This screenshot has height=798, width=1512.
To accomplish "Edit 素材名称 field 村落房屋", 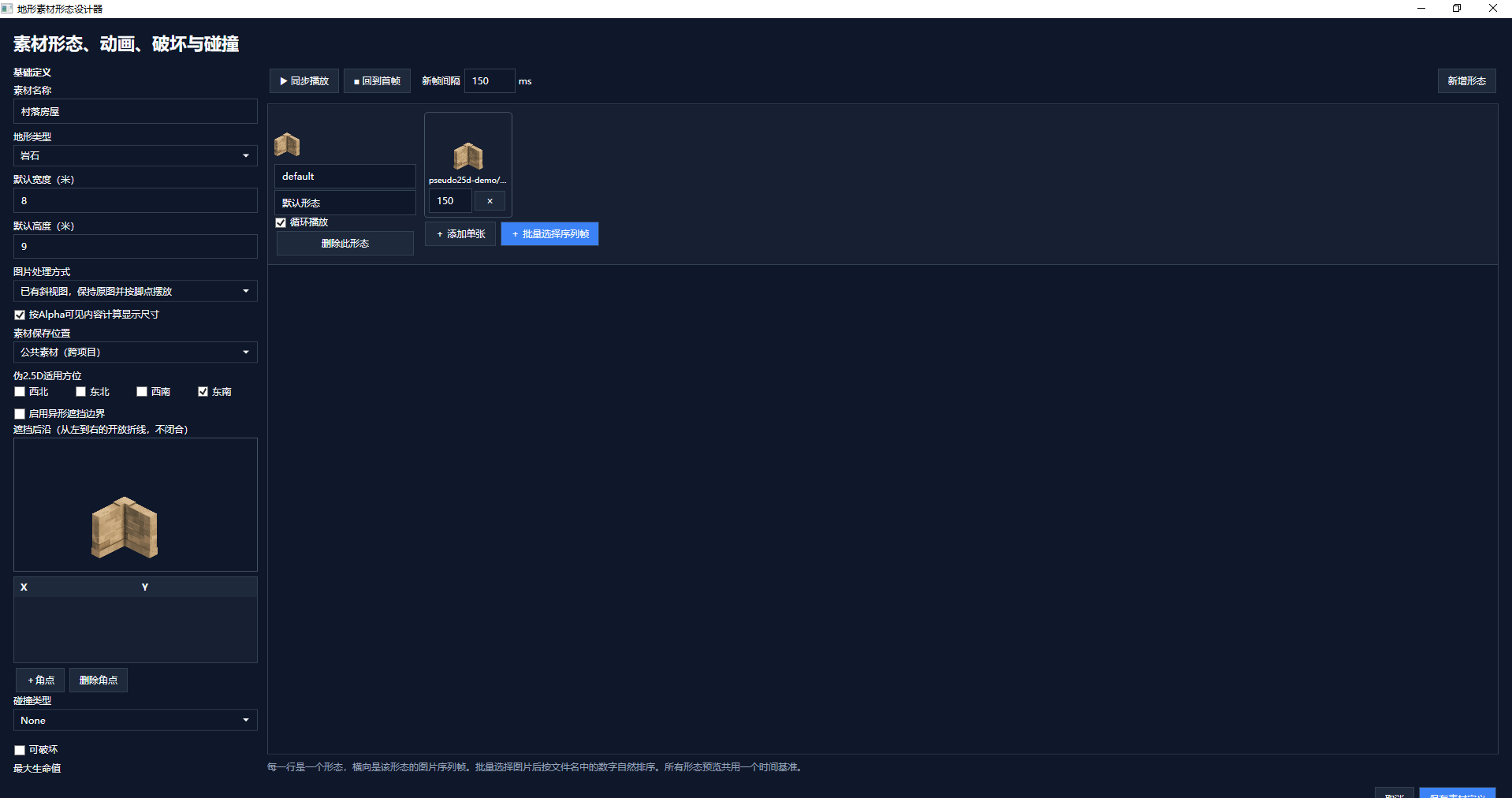I will 136,112.
